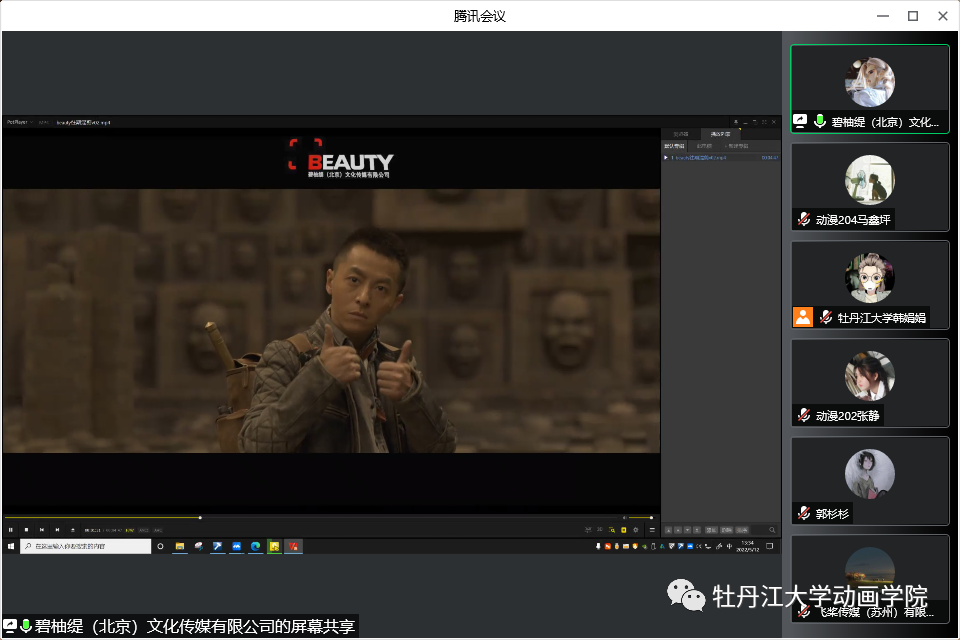Open PotPlayer settings gear
The width and height of the screenshot is (960, 640).
click(x=636, y=530)
